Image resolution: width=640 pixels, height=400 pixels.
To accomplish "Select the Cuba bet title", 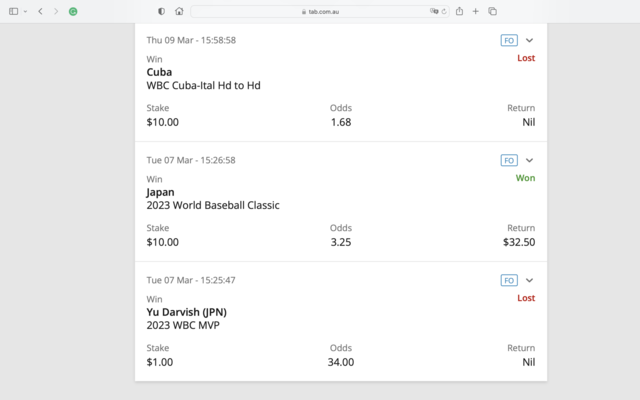I will (x=159, y=72).
